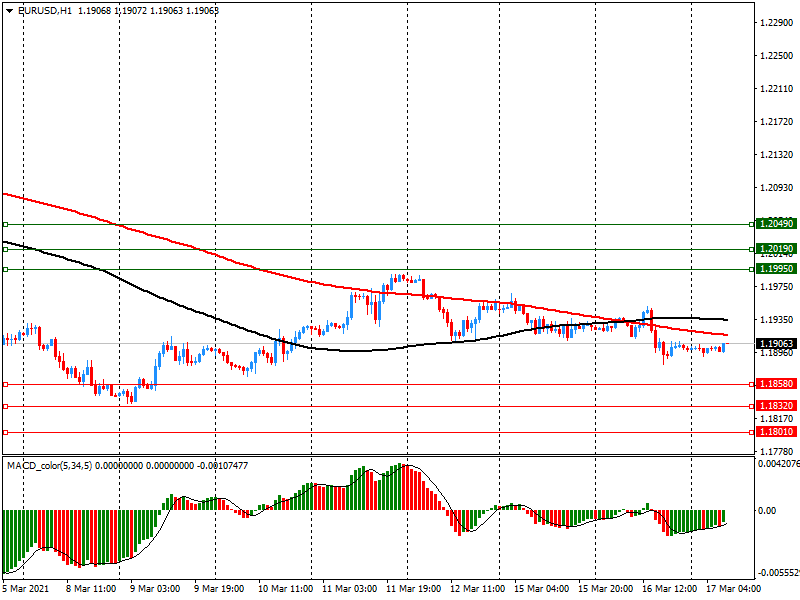
Task: Select the red 1.18580 support price label
Action: click(x=776, y=384)
